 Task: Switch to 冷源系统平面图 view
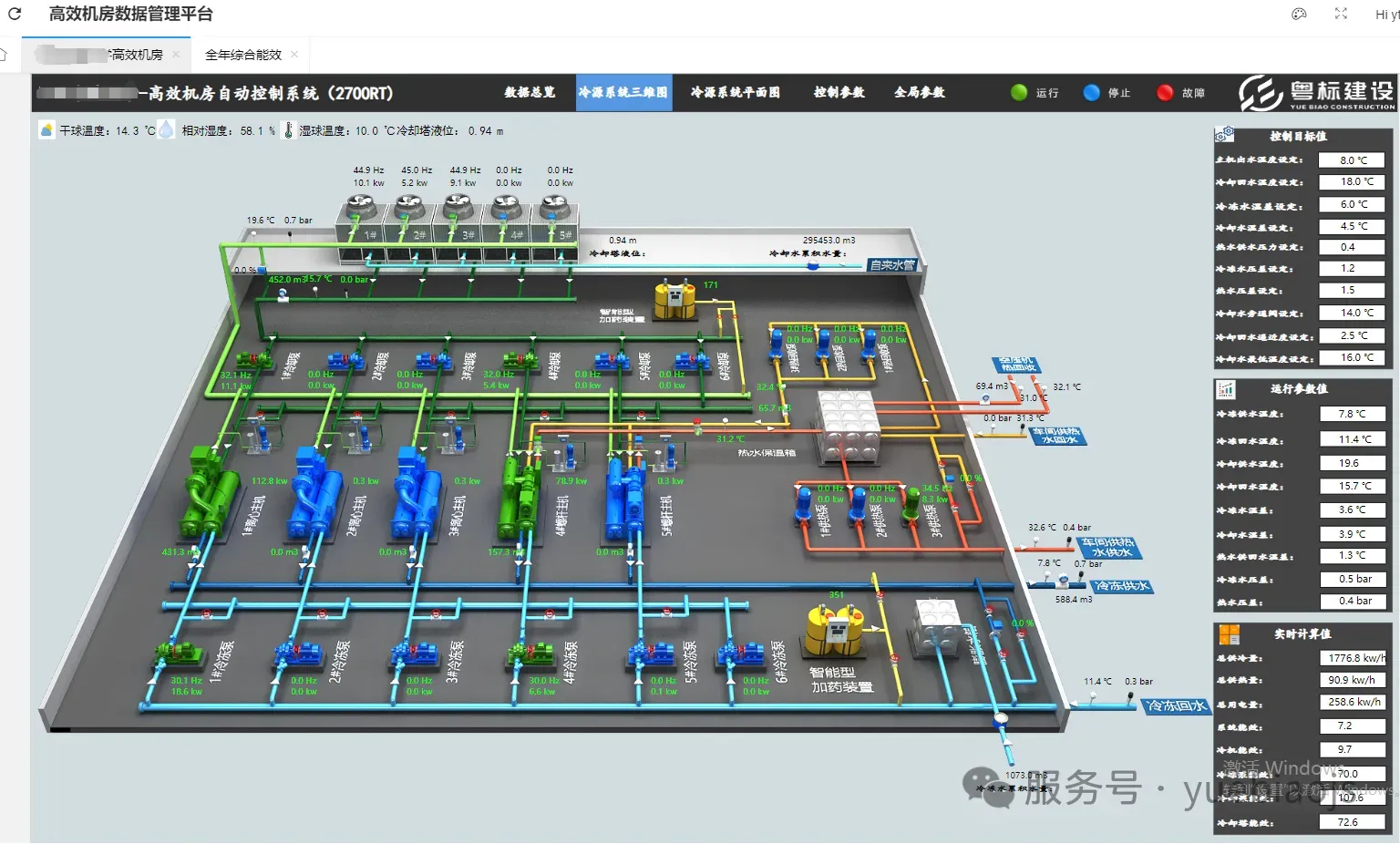(736, 92)
